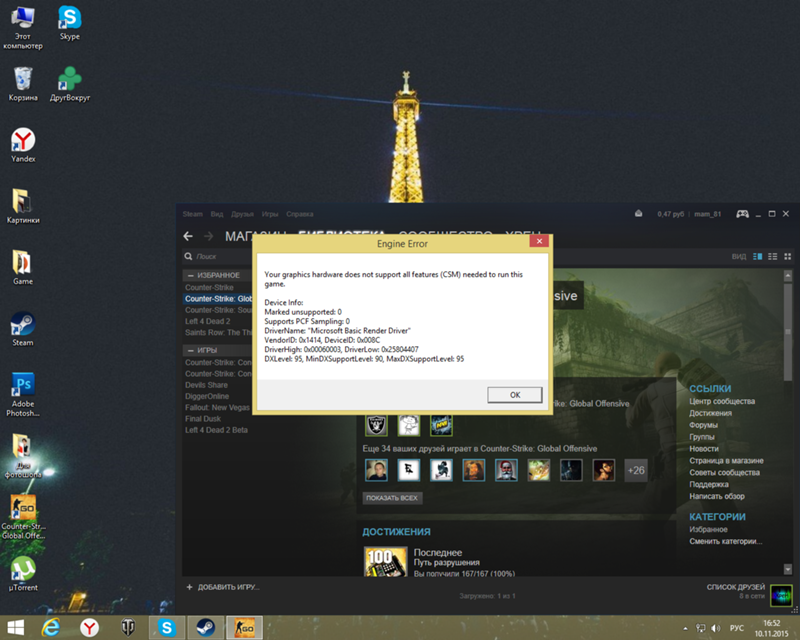Open the Друзья menu in Steam
The image size is (800, 640).
pyautogui.click(x=242, y=214)
